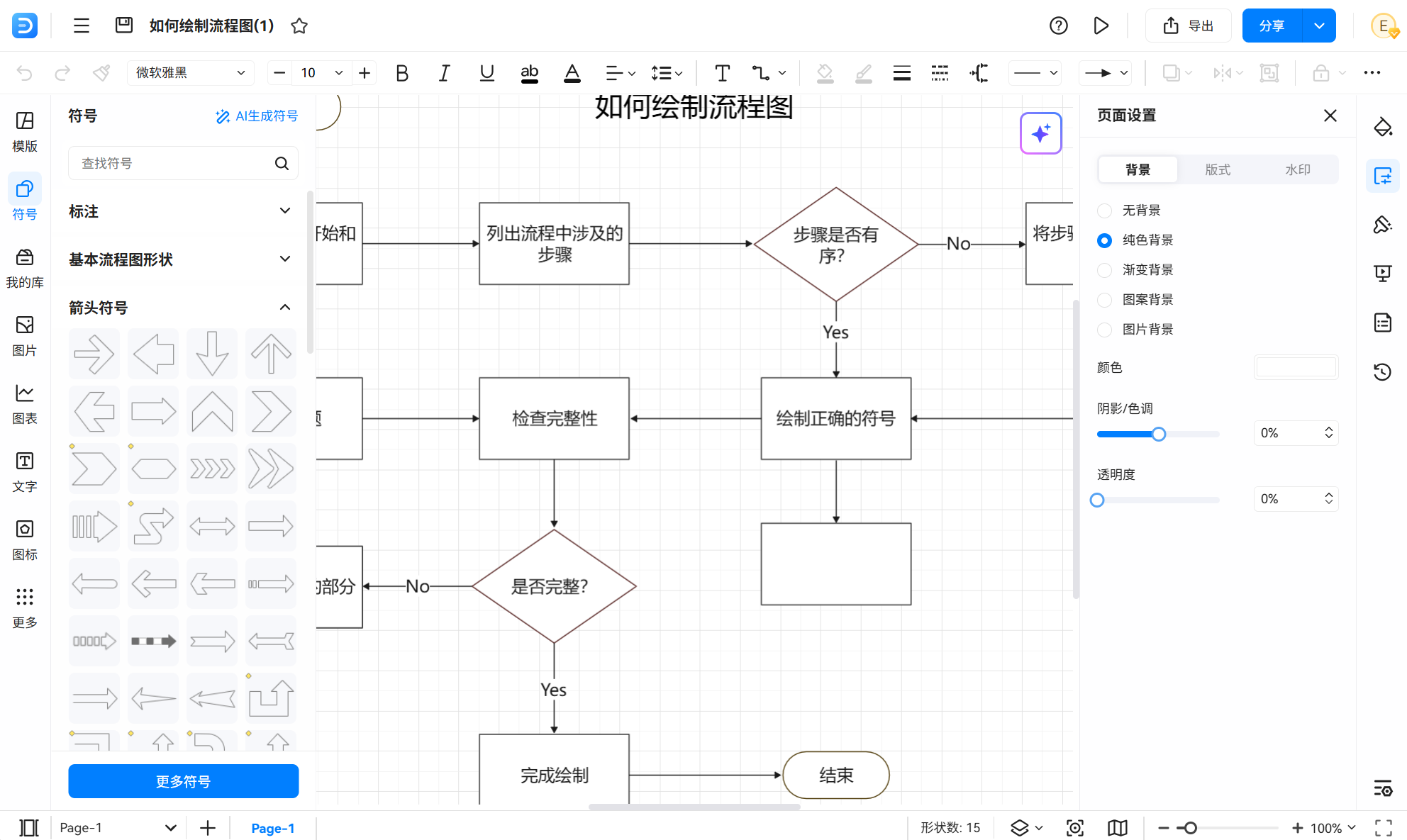Open the help question mark icon
The height and width of the screenshot is (840, 1407).
click(1058, 26)
